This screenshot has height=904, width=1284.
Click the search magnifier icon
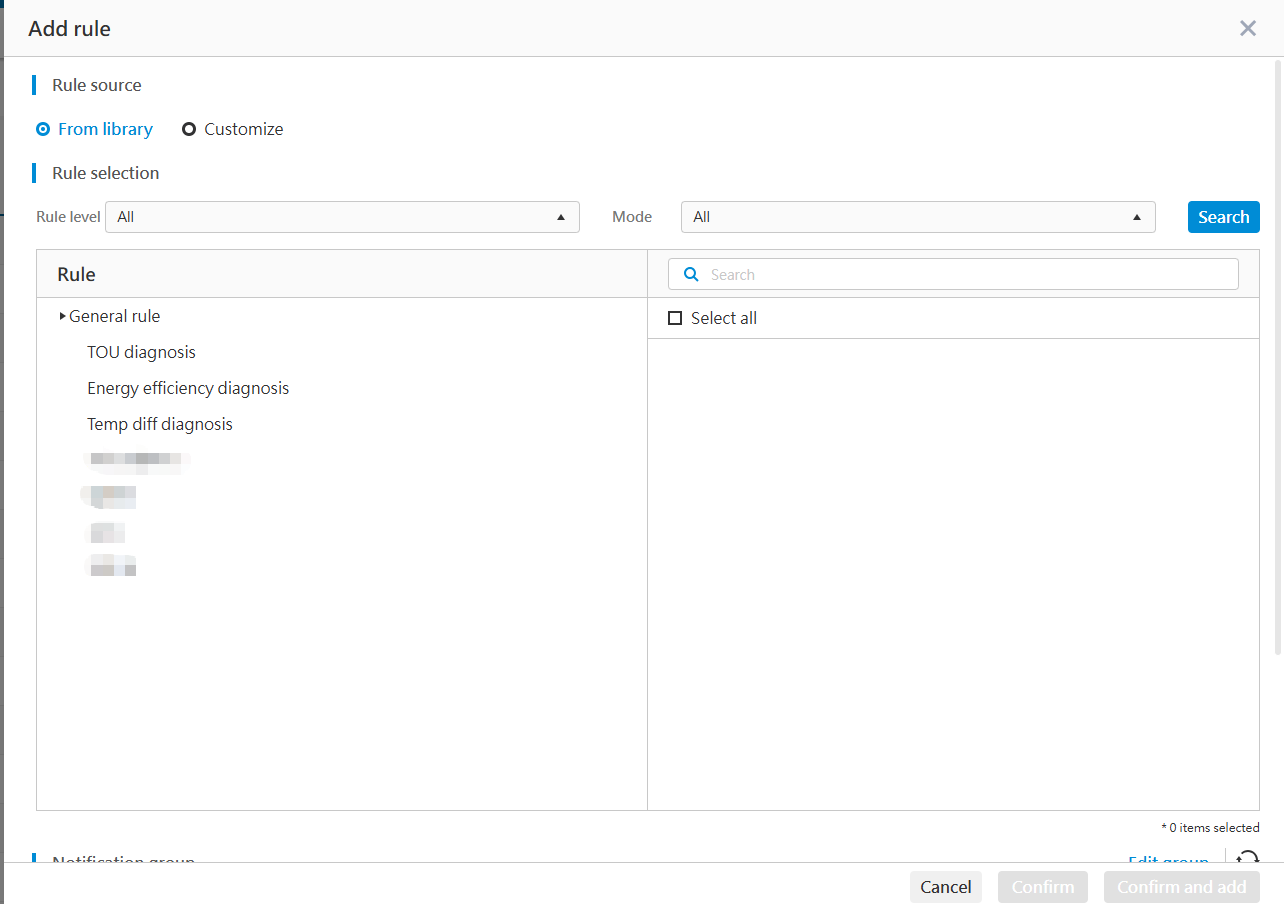click(691, 274)
